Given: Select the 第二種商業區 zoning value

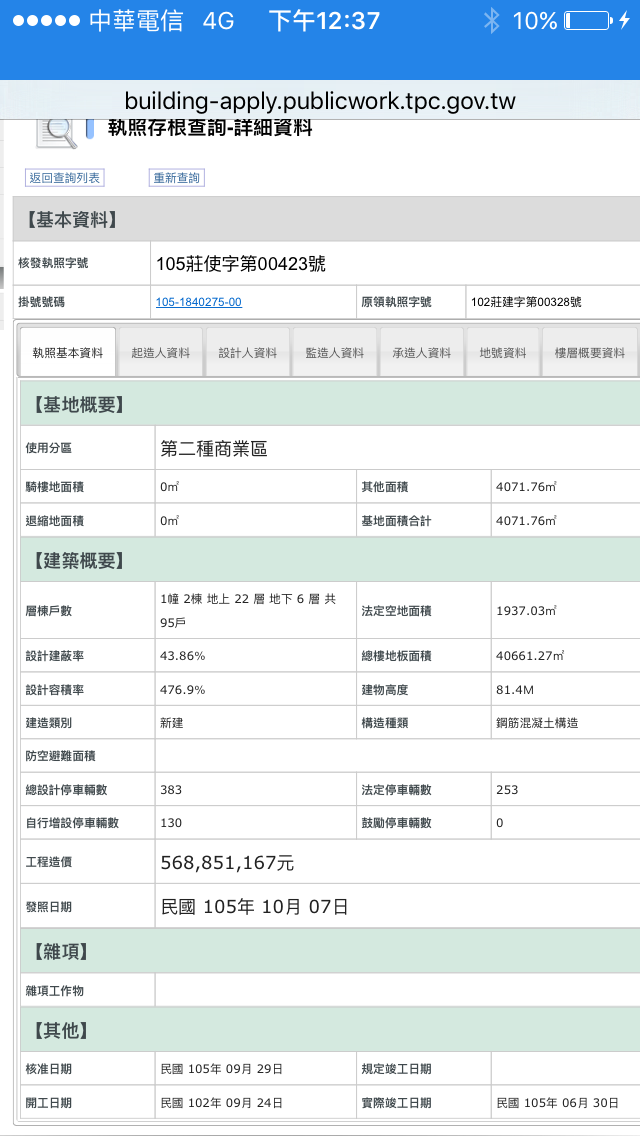Looking at the screenshot, I should tap(214, 449).
